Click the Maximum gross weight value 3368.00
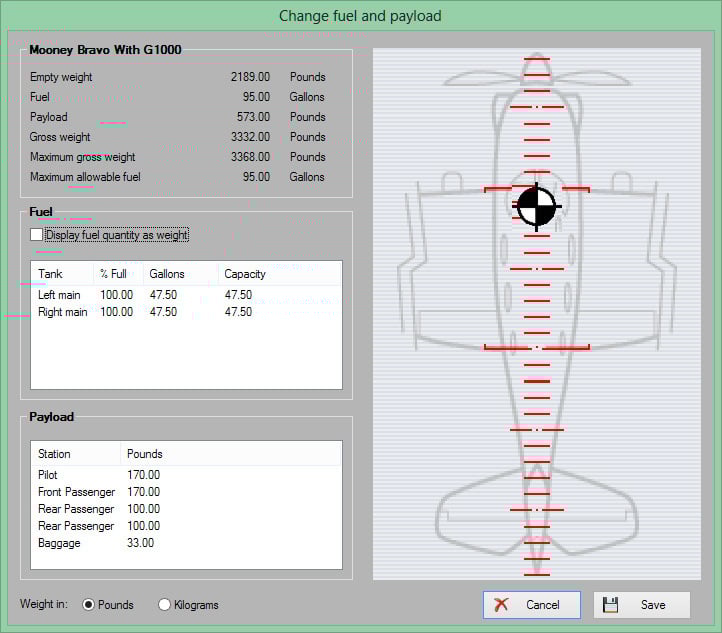The height and width of the screenshot is (633, 722). [x=250, y=157]
